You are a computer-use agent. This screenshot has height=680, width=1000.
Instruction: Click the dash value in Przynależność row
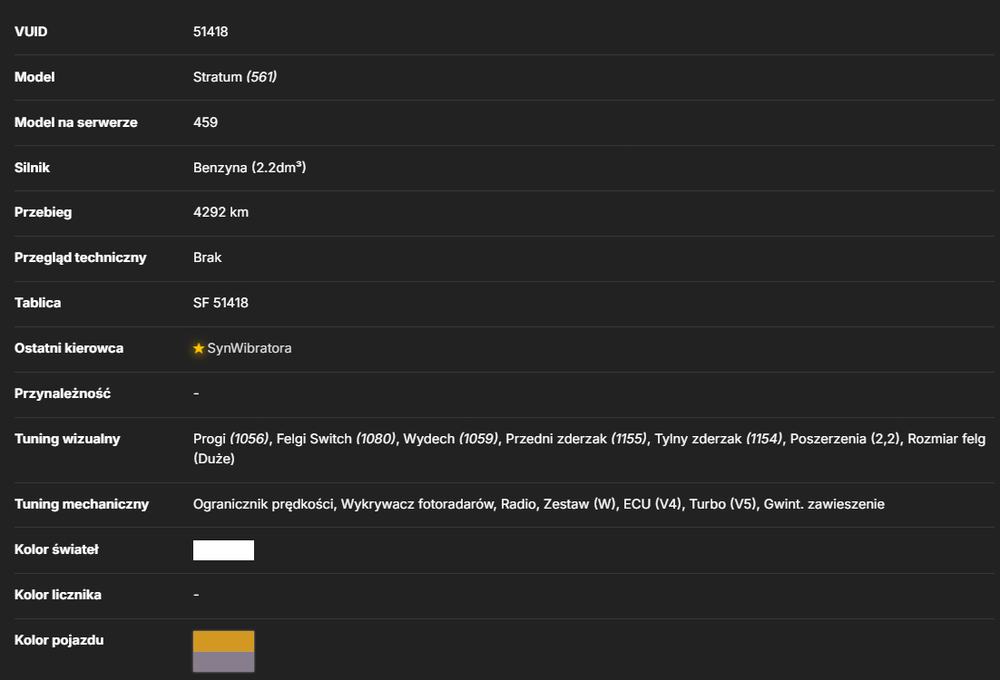tap(196, 394)
